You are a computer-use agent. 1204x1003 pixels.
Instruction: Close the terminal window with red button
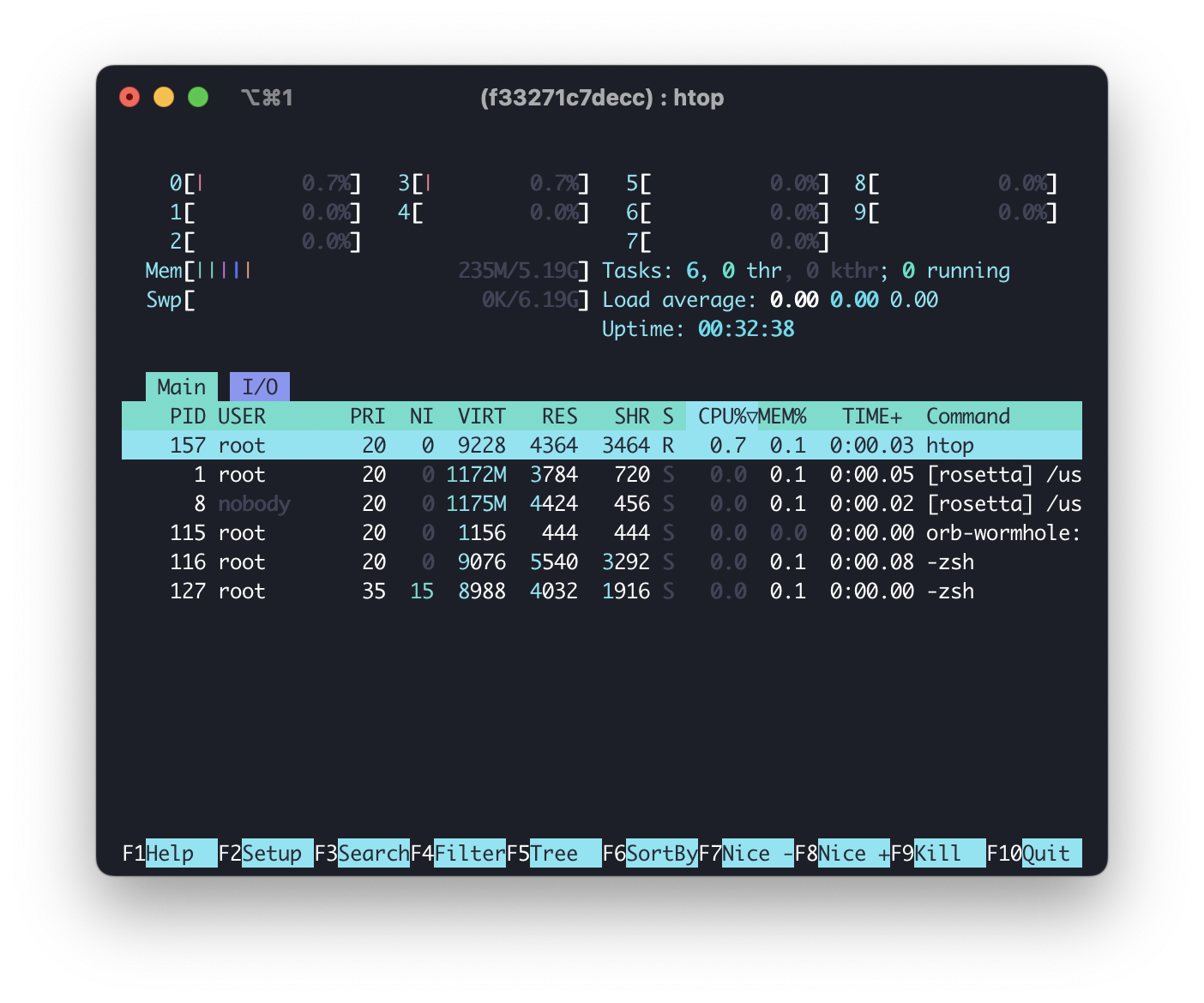pyautogui.click(x=129, y=97)
